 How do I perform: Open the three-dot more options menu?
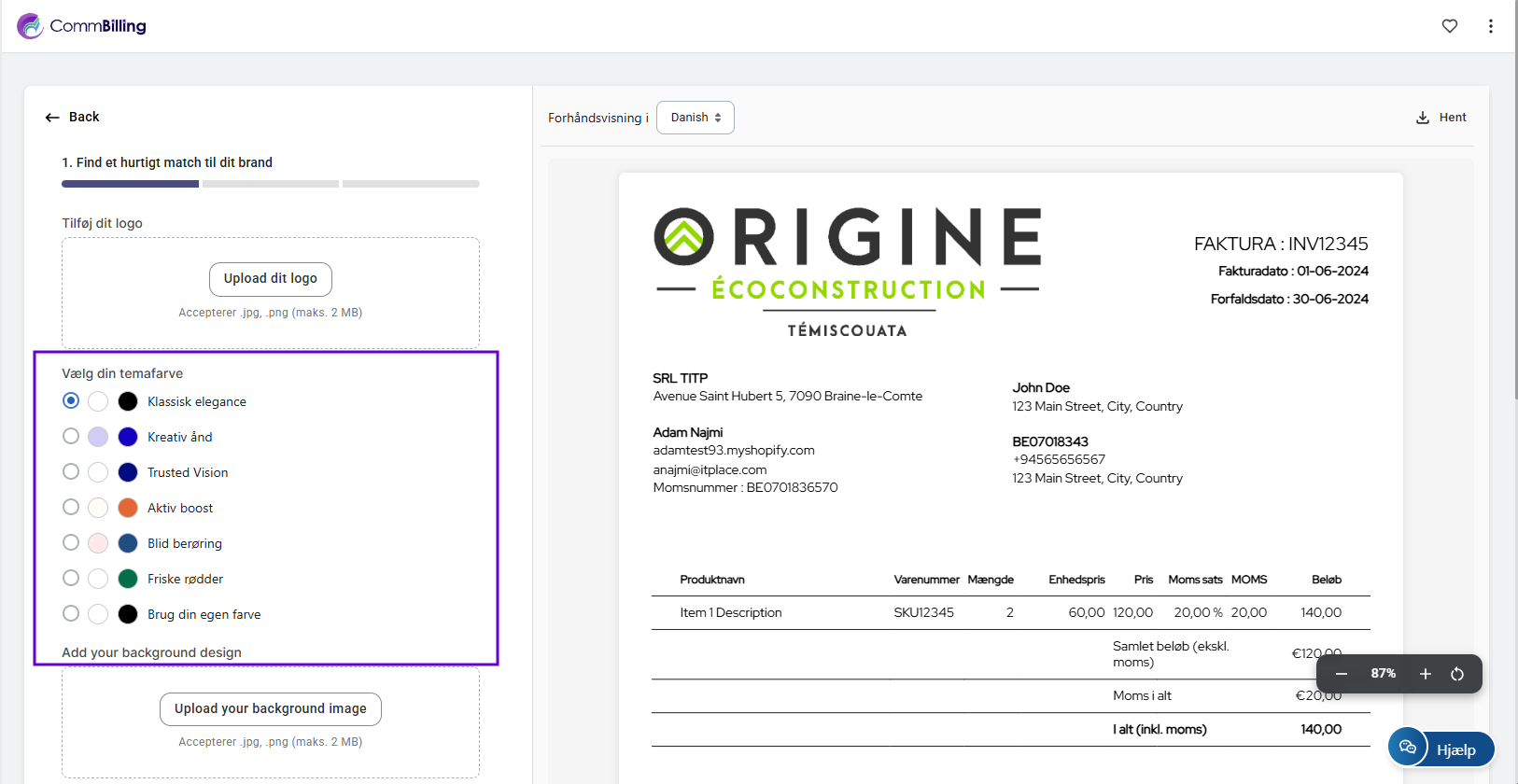click(x=1490, y=26)
